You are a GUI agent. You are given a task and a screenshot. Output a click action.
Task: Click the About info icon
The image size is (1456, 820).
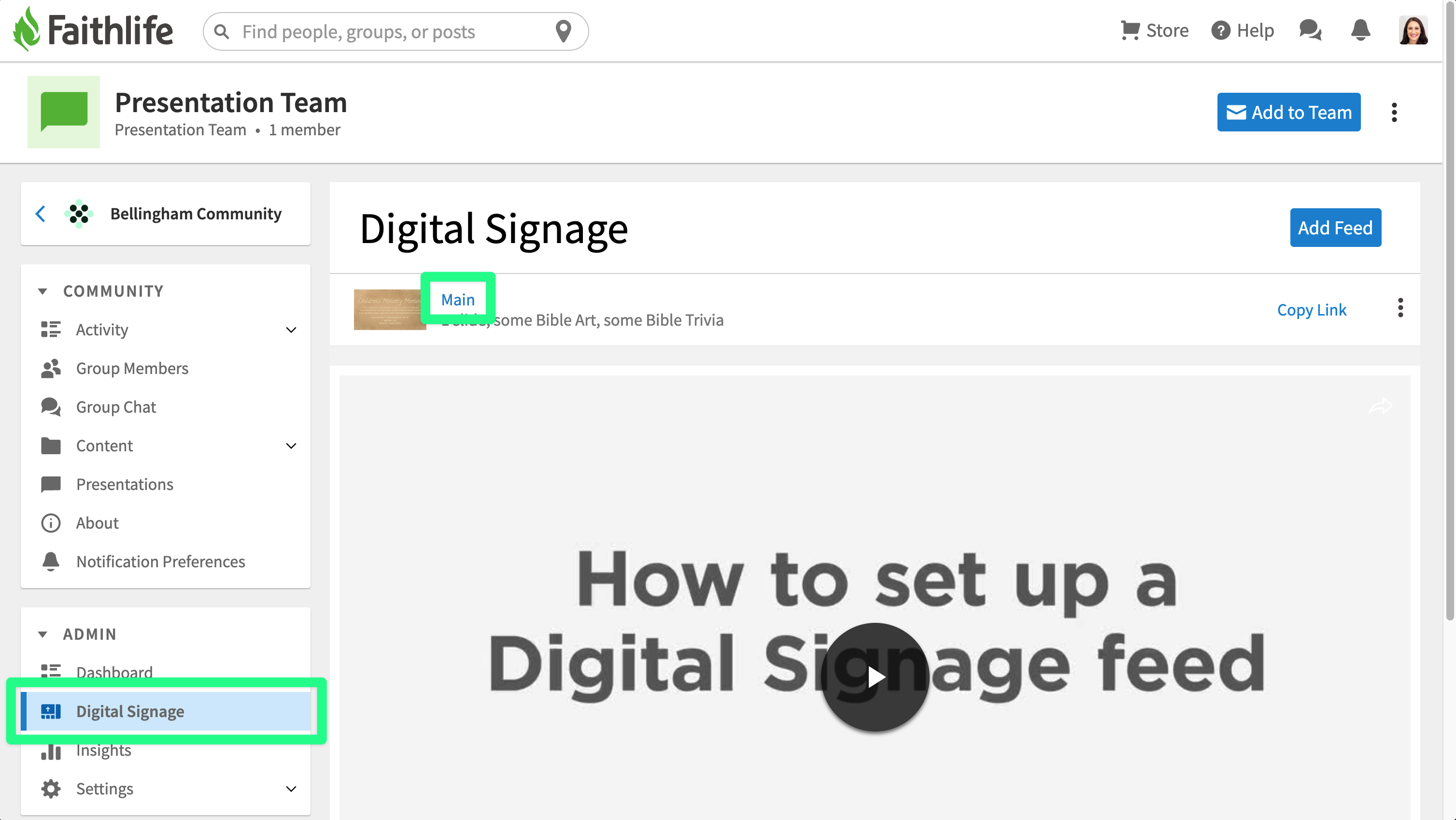51,523
